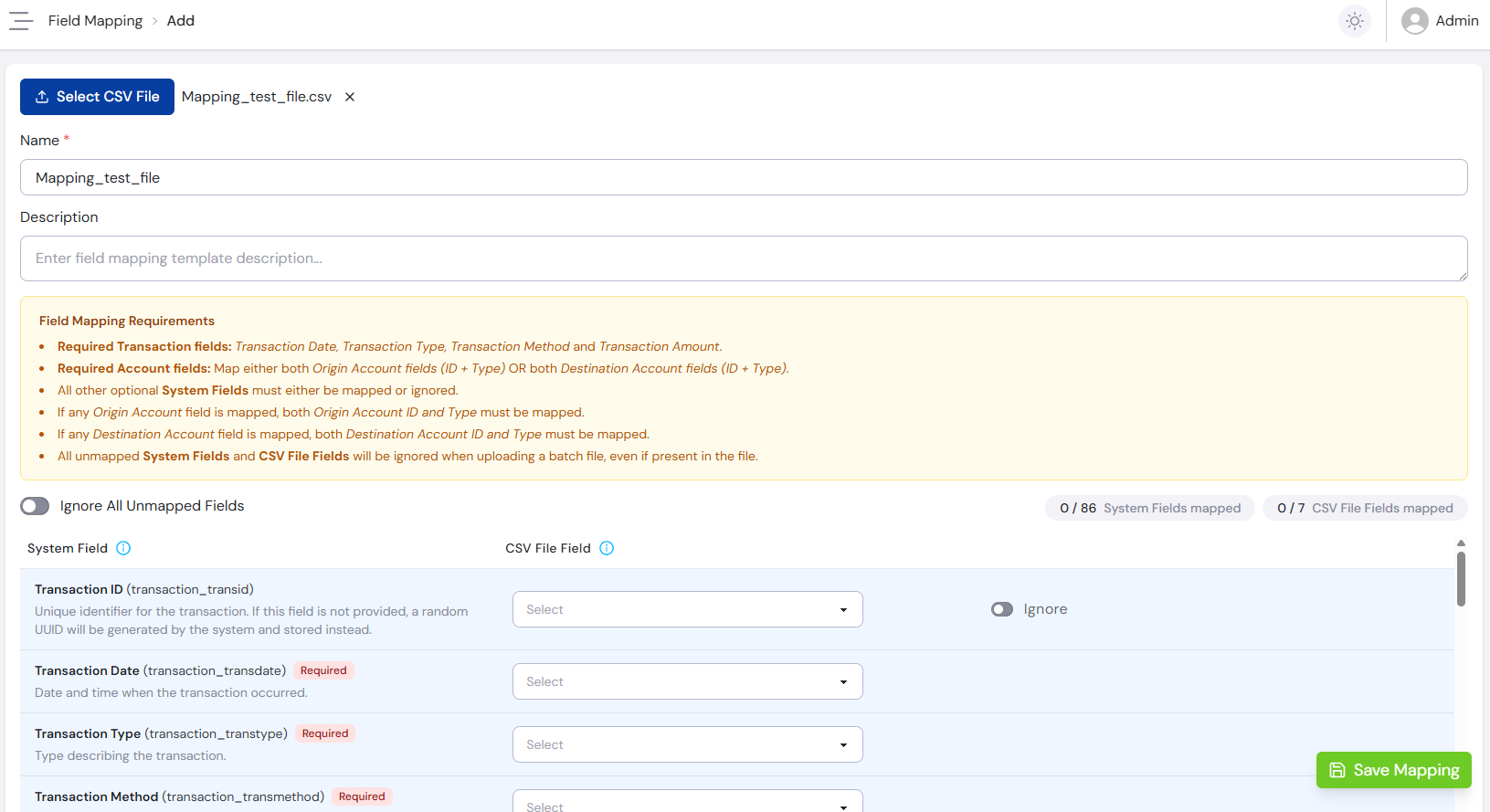Click the Add breadcrumb item
This screenshot has width=1490, height=812.
(x=181, y=21)
